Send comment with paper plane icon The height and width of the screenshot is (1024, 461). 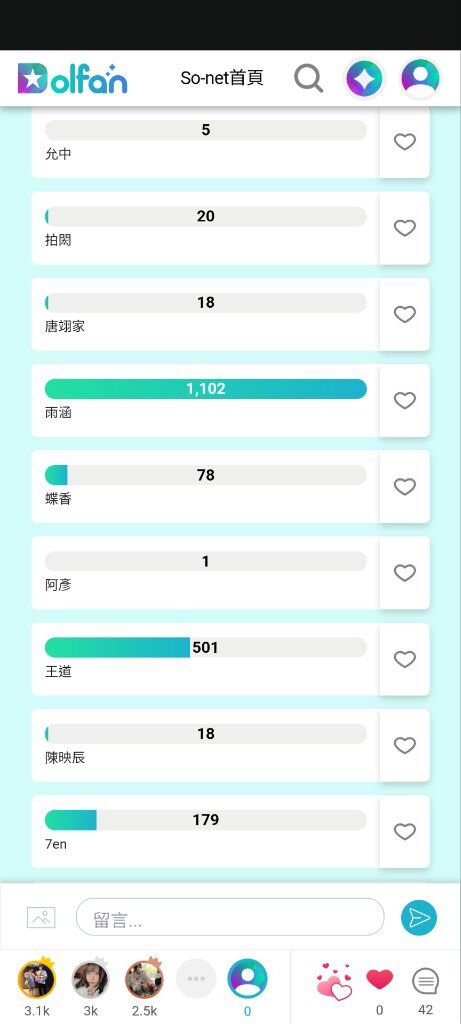coord(419,918)
